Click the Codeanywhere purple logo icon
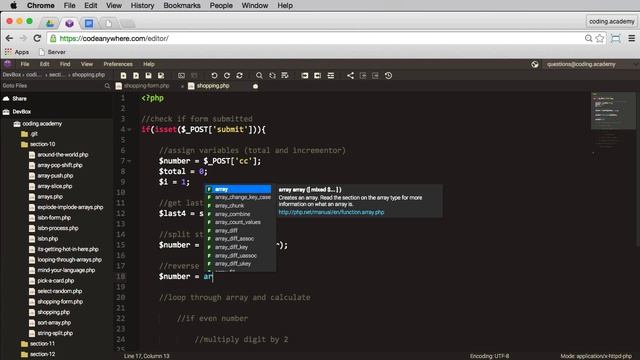 click(x=7, y=64)
